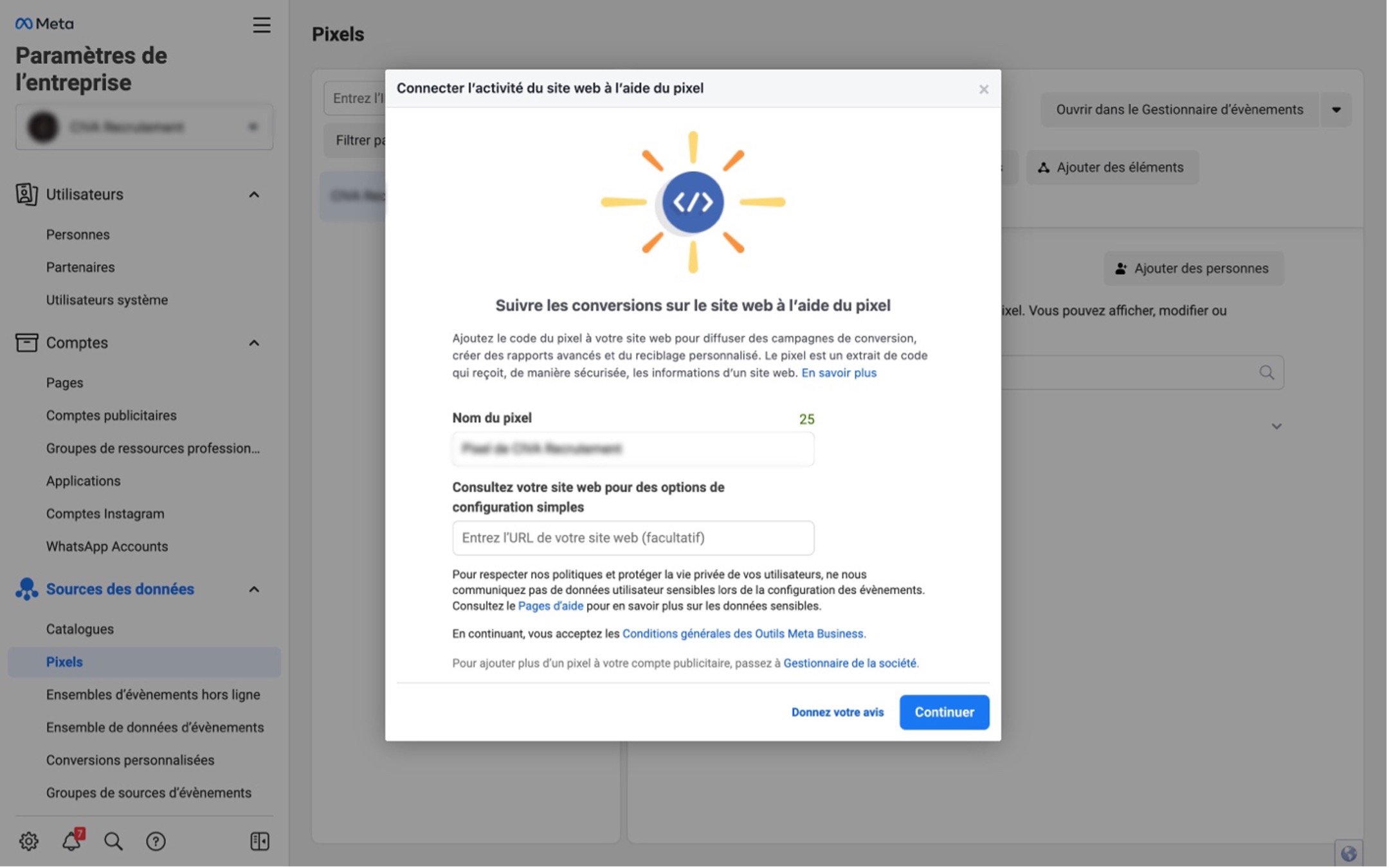Open the En savoir plus link

[x=839, y=373]
